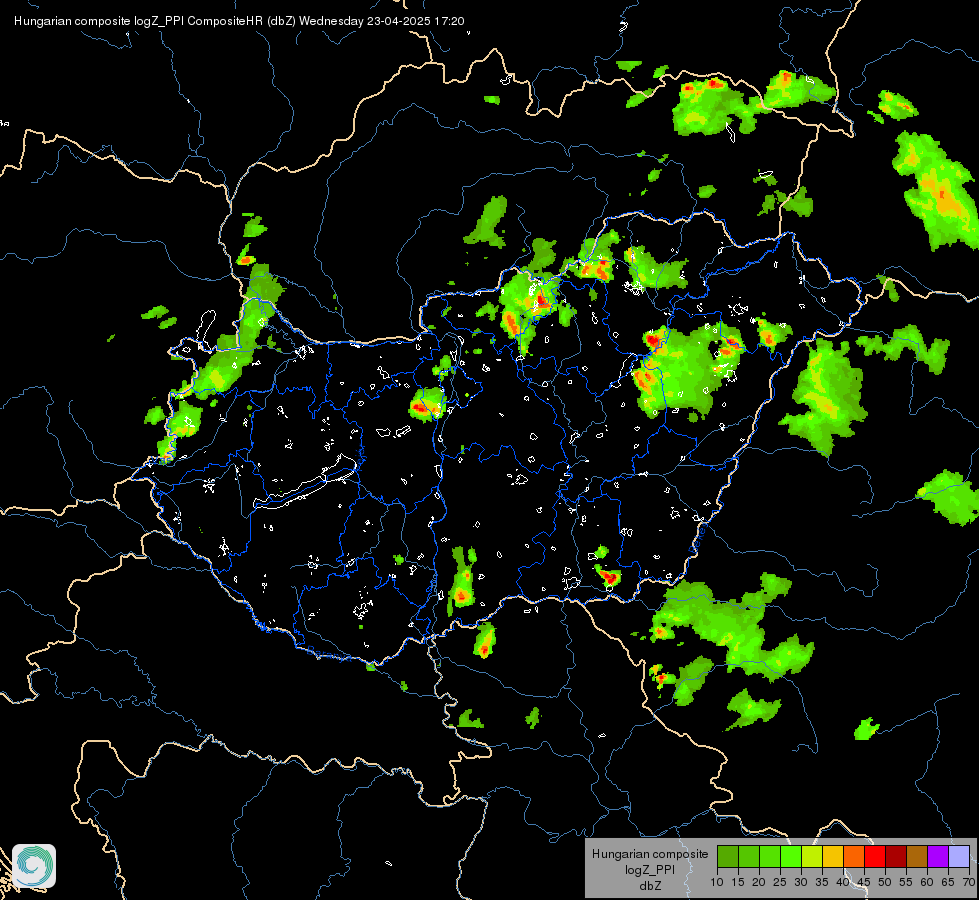This screenshot has width=979, height=900.
Task: Select the 25-30 dBZ bright green swatch
Action: tap(791, 856)
